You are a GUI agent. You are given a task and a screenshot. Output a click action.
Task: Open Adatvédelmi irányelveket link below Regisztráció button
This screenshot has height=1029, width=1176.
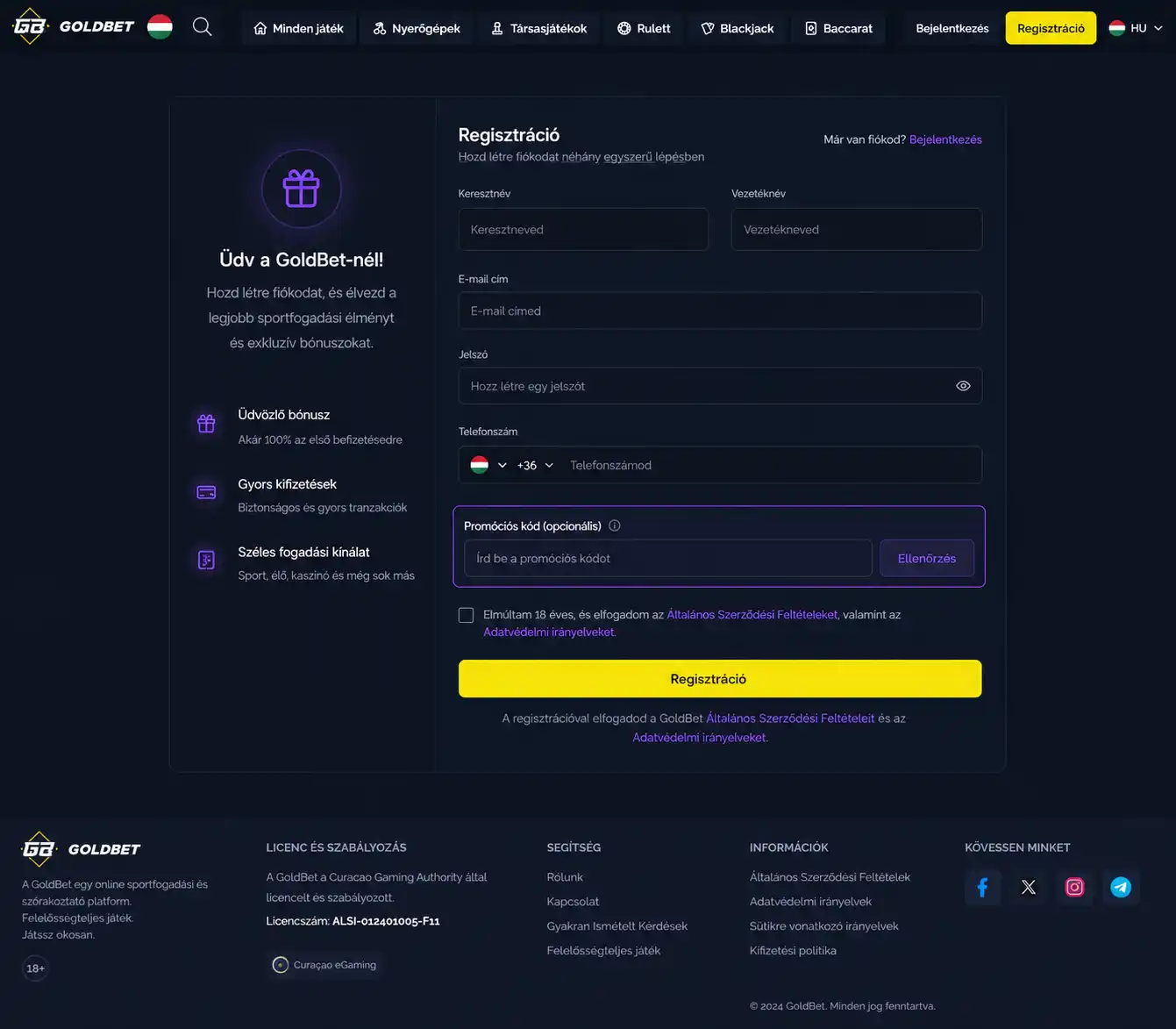(699, 738)
